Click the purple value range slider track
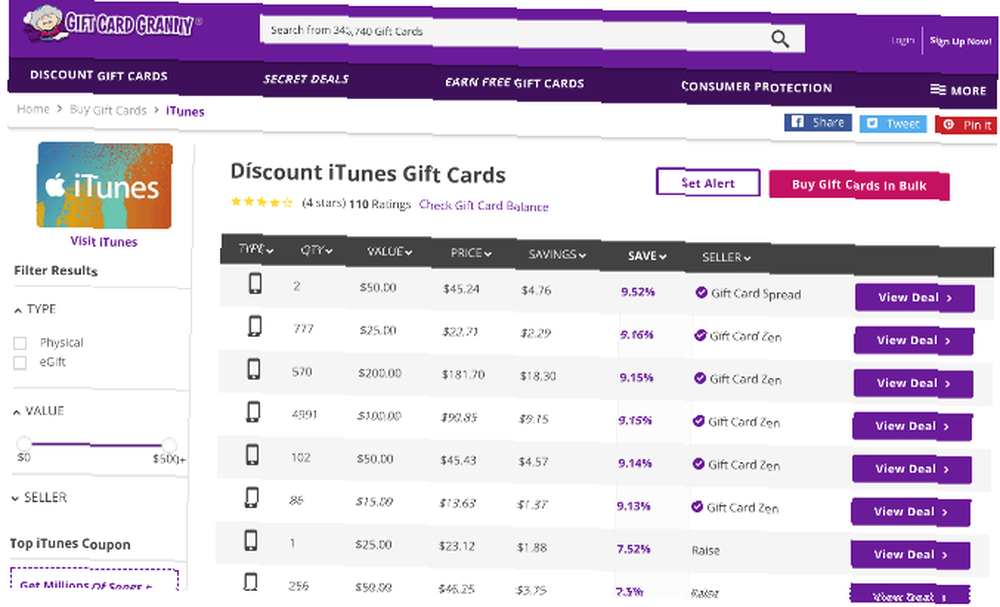Screen dimensions: 1000x607 [96, 444]
